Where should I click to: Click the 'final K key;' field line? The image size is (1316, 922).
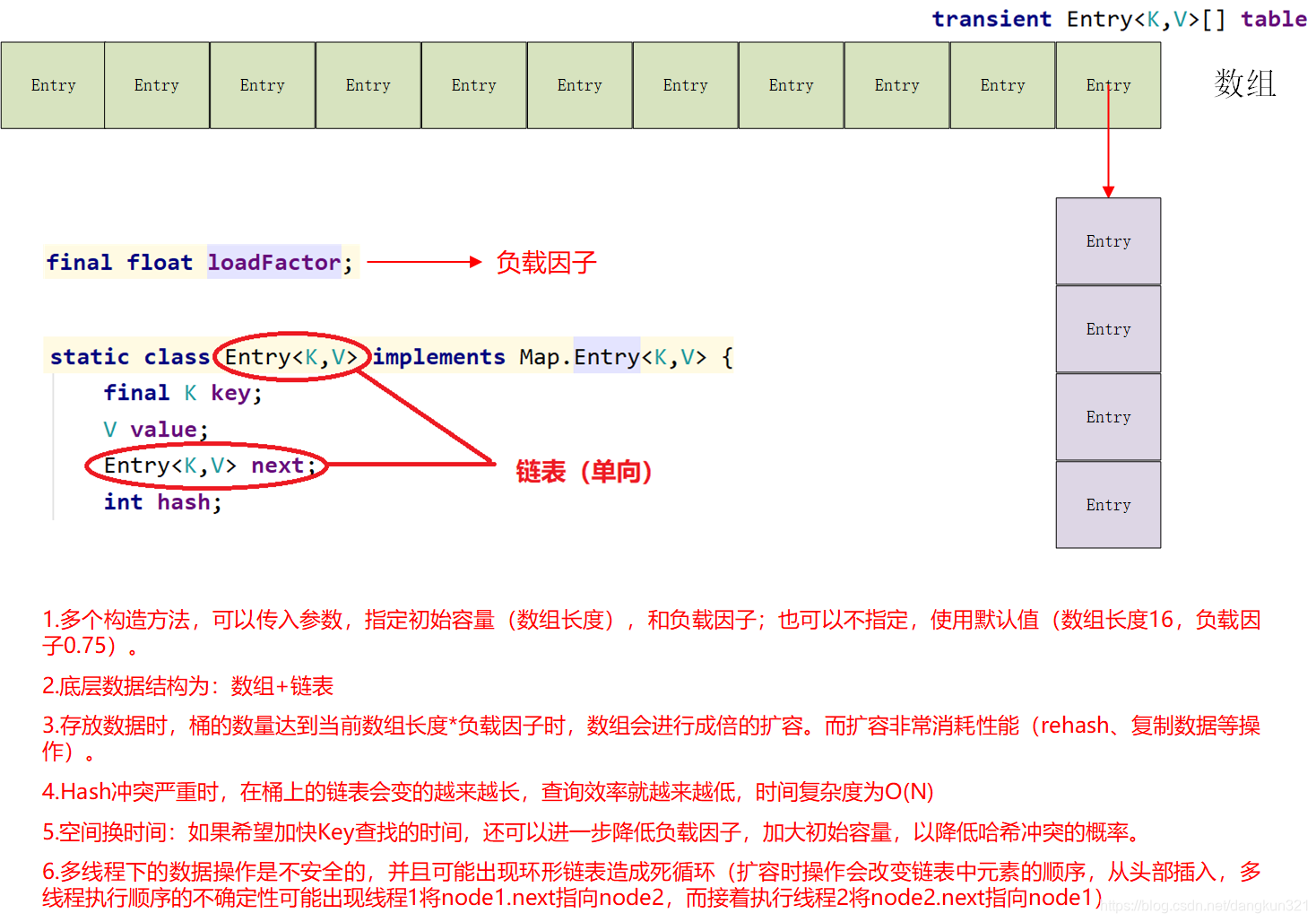[183, 393]
